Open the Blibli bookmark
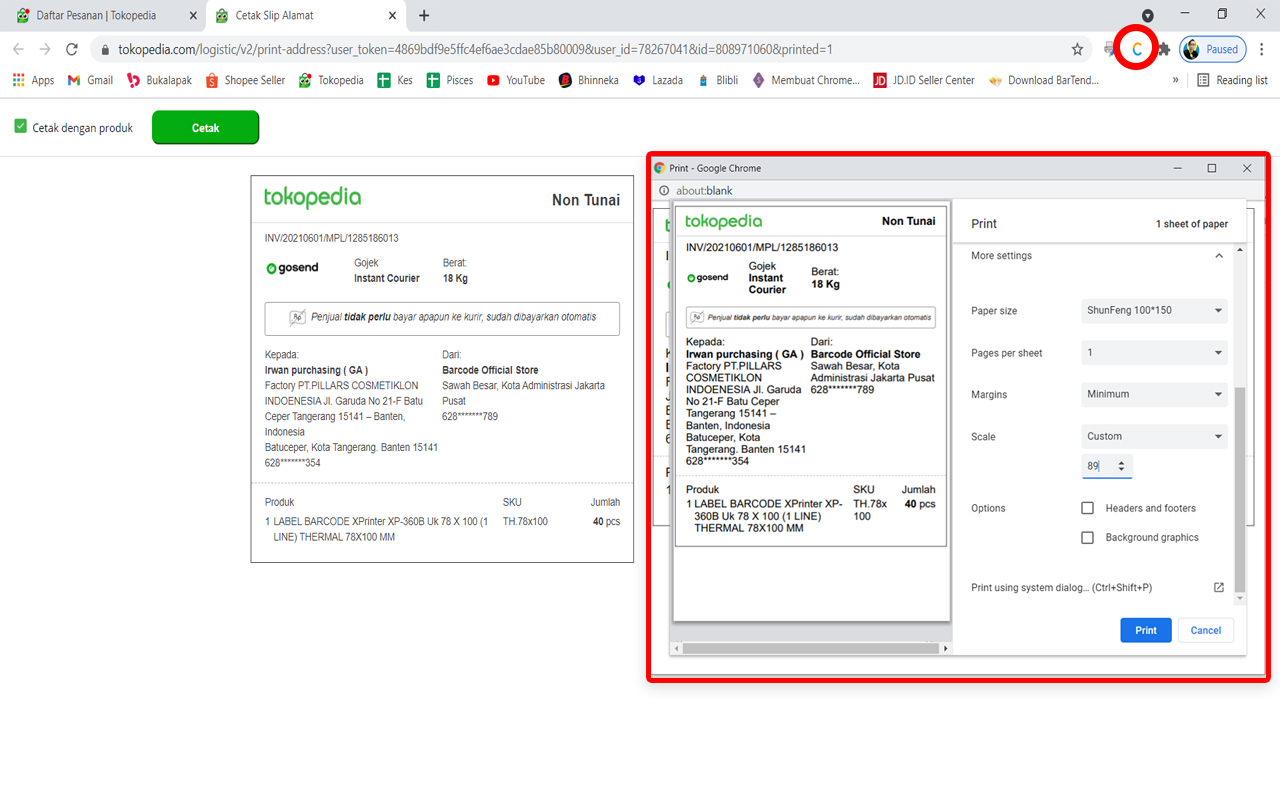The width and height of the screenshot is (1280, 800). pos(718,80)
